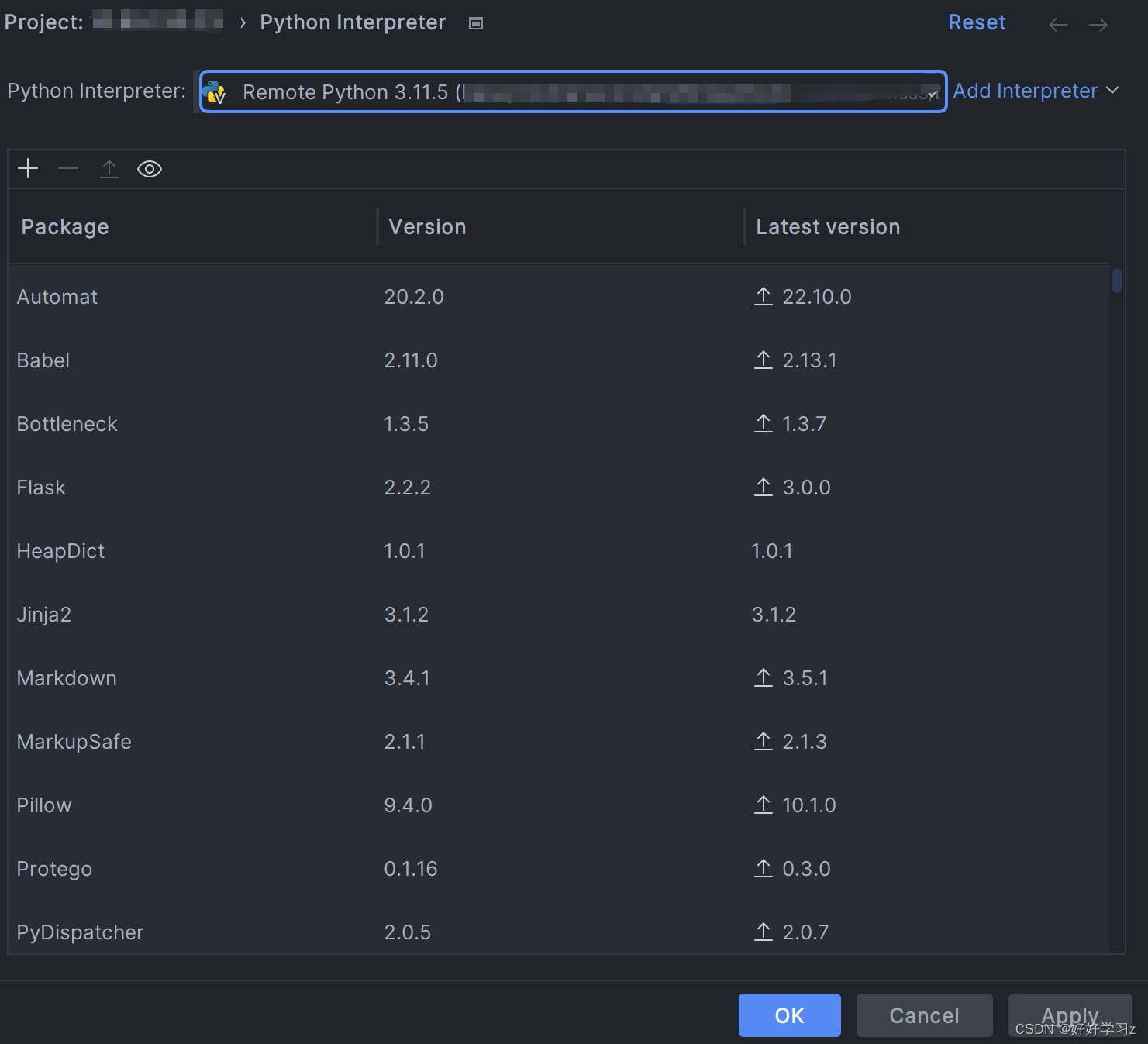1148x1044 pixels.
Task: Click the back navigation arrow near Reset
Action: (x=1057, y=23)
